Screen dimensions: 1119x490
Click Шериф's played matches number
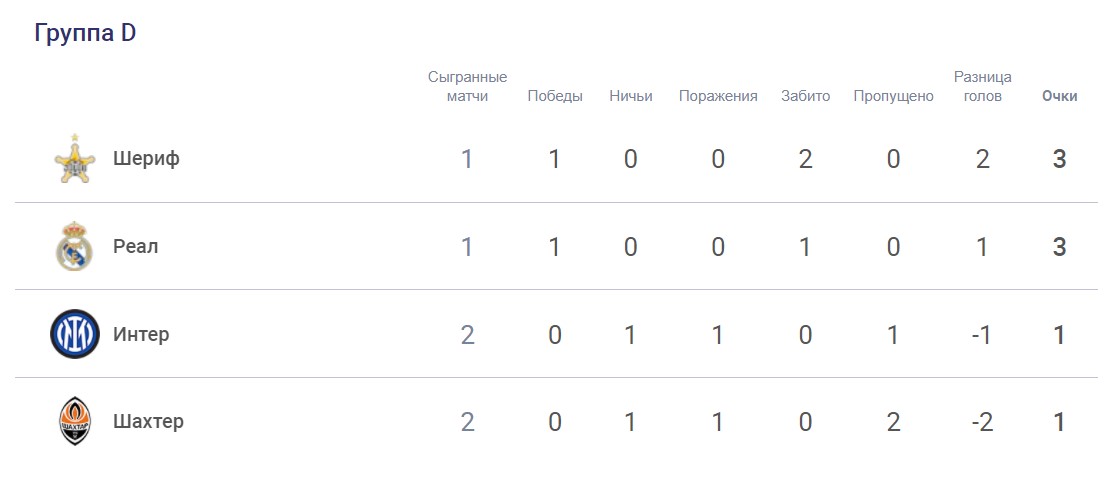click(x=467, y=159)
